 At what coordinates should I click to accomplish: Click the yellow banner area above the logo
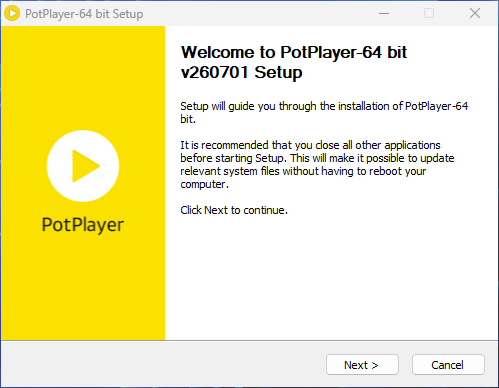point(83,77)
